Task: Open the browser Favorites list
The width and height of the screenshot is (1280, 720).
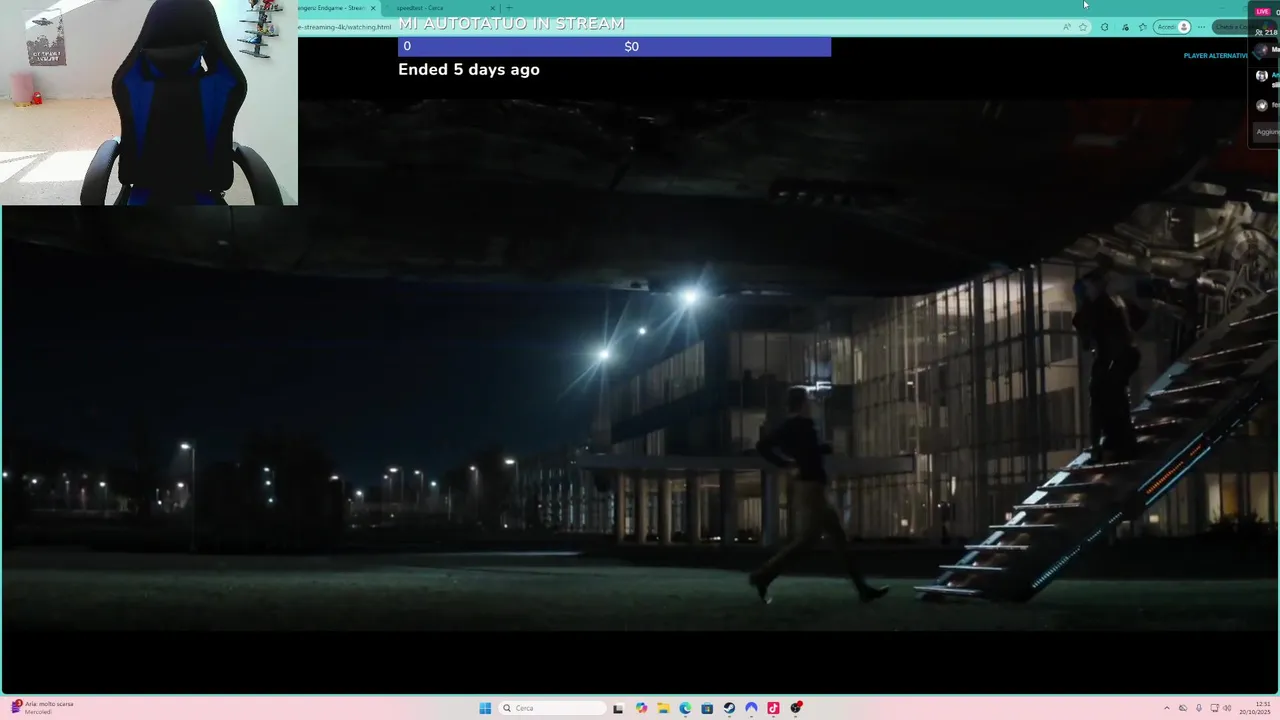Action: pyautogui.click(x=1143, y=27)
